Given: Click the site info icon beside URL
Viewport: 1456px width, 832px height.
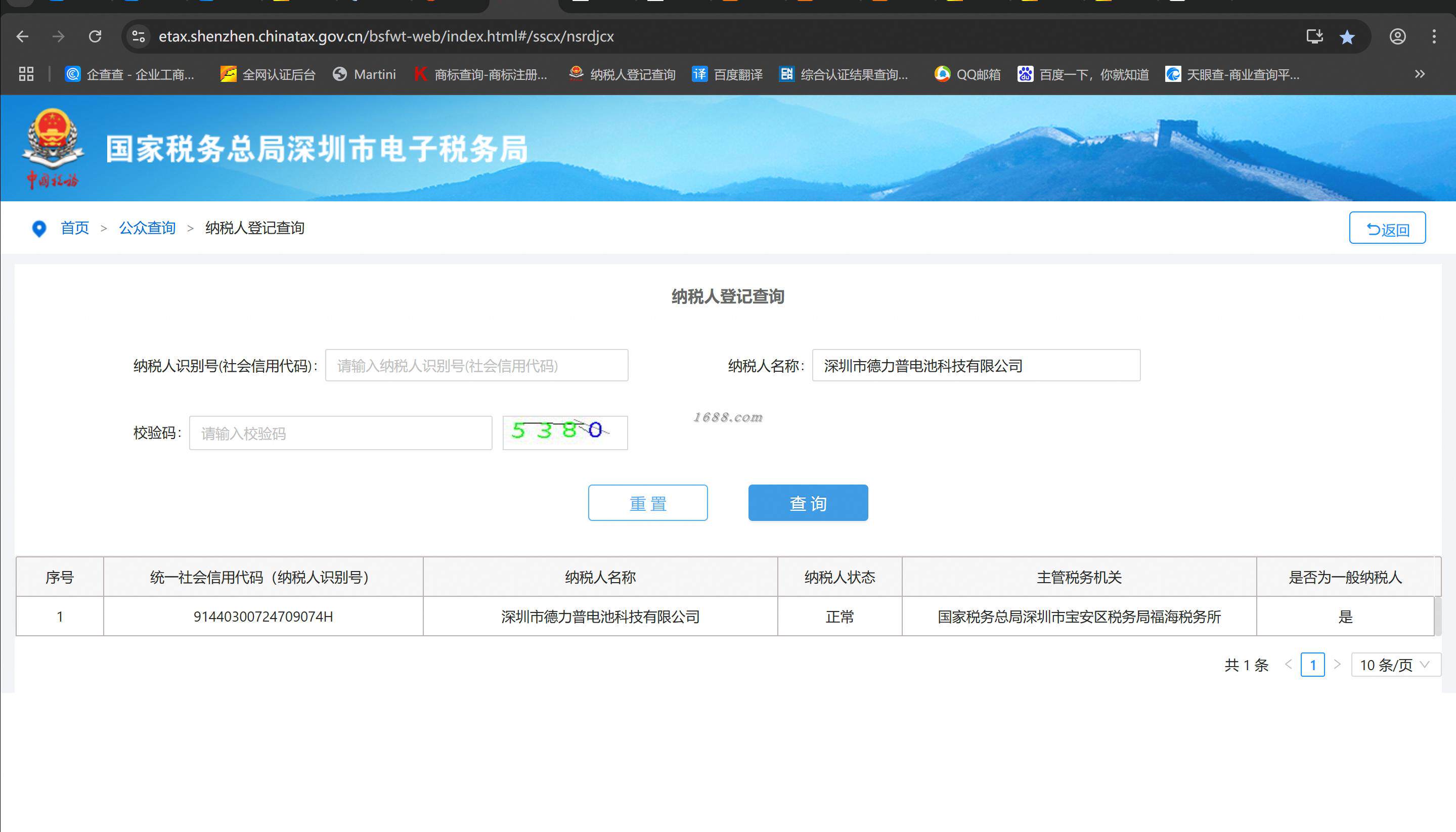Looking at the screenshot, I should (x=138, y=36).
